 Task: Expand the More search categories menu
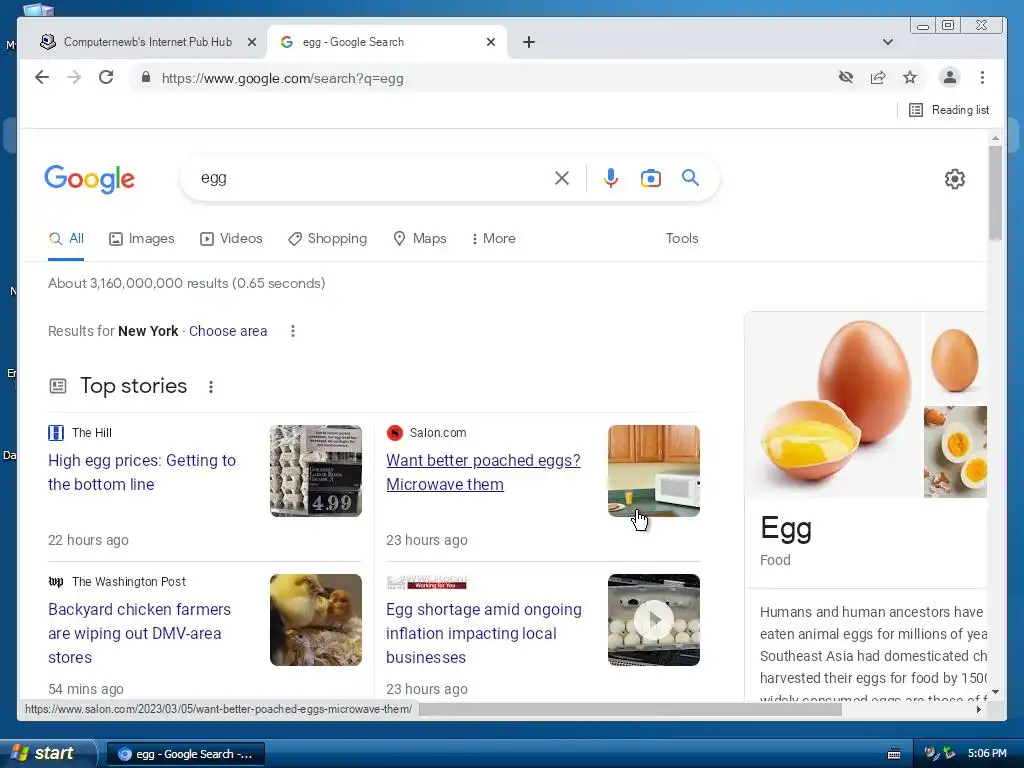(494, 238)
